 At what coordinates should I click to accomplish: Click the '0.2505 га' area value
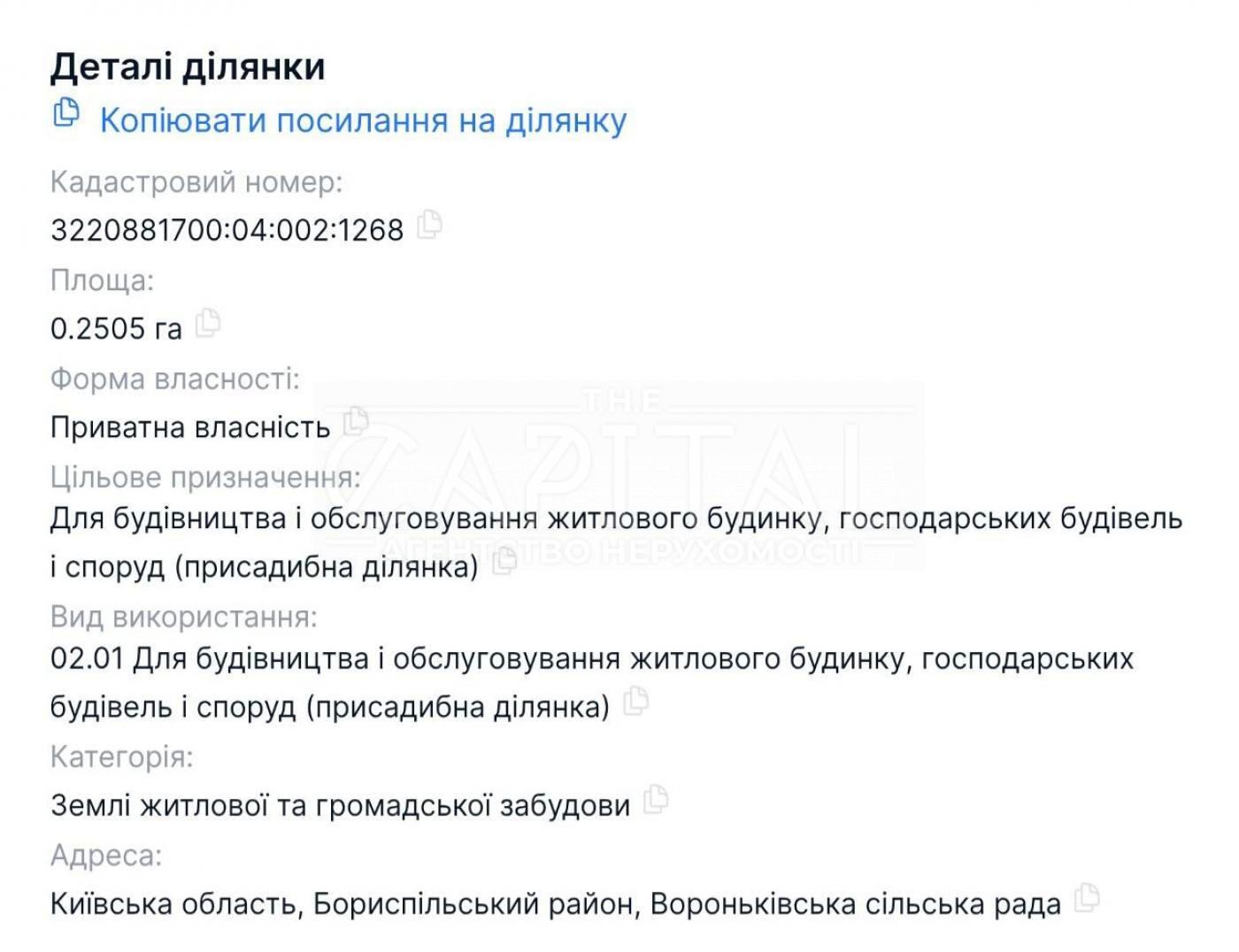116,329
